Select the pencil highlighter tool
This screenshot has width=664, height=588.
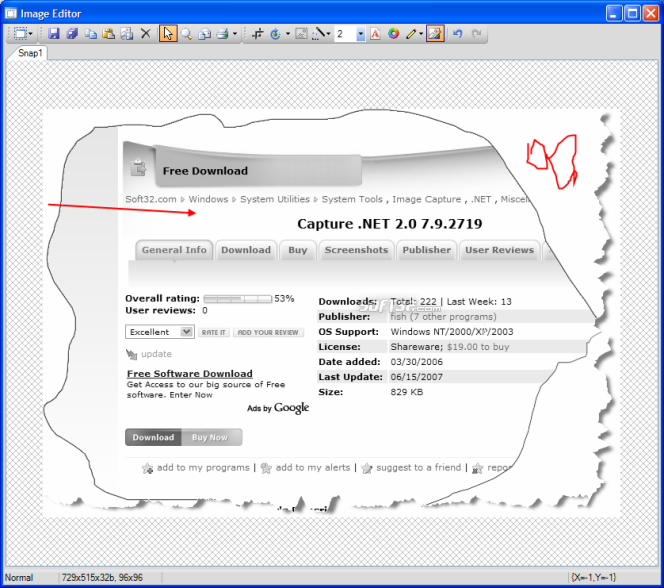click(411, 34)
